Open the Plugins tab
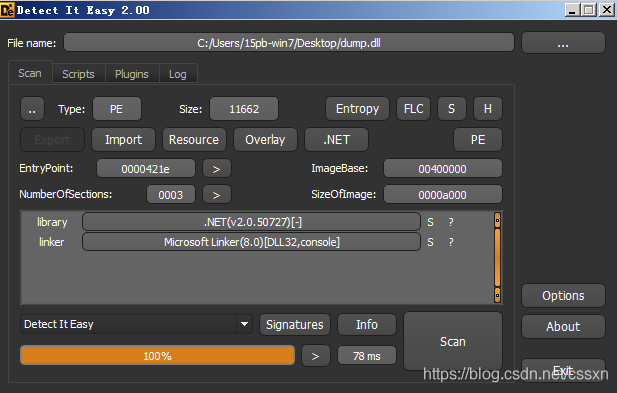The width and height of the screenshot is (618, 393). pos(132,74)
